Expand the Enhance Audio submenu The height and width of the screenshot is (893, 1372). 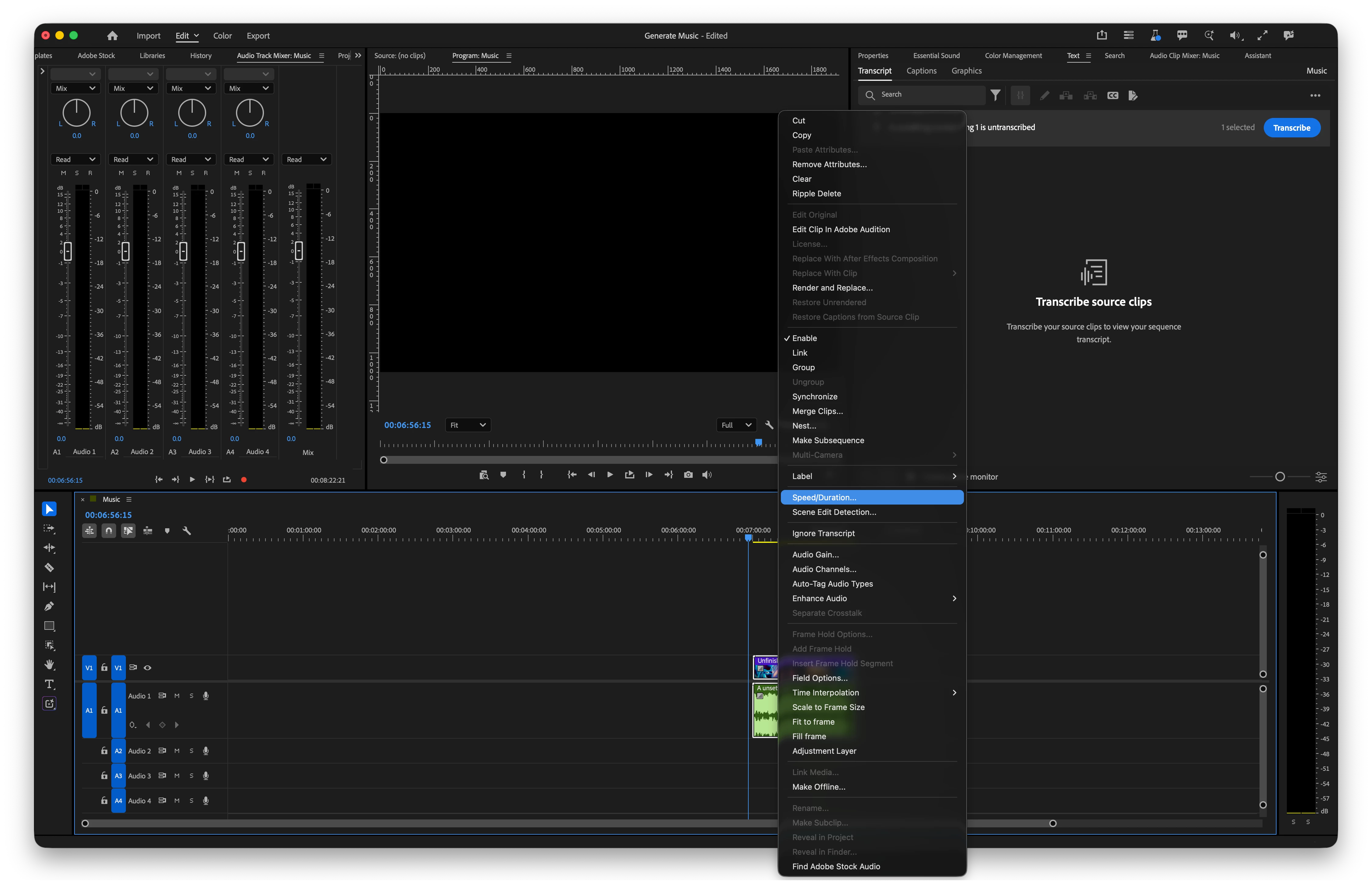[x=955, y=598]
